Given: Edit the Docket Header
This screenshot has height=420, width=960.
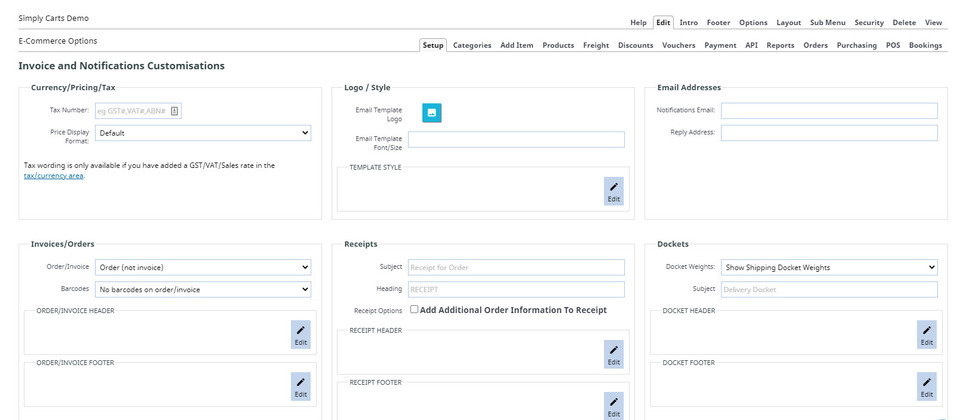Looking at the screenshot, I should (x=926, y=335).
